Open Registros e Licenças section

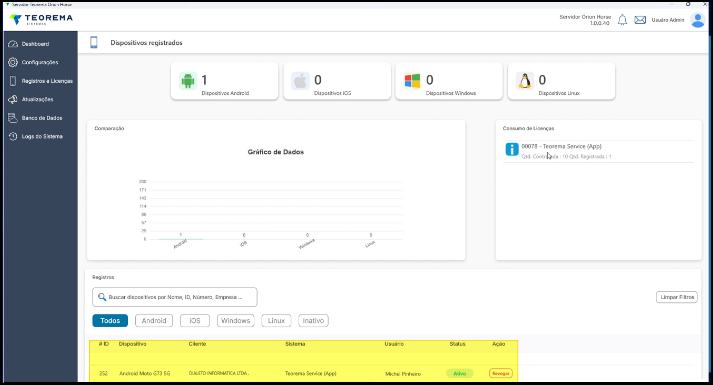click(x=47, y=81)
